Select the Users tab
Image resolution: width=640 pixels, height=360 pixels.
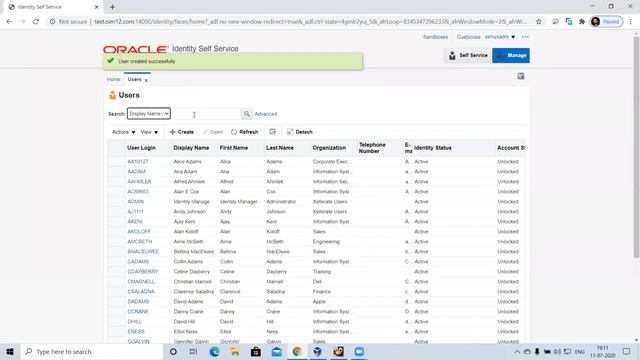pos(134,79)
